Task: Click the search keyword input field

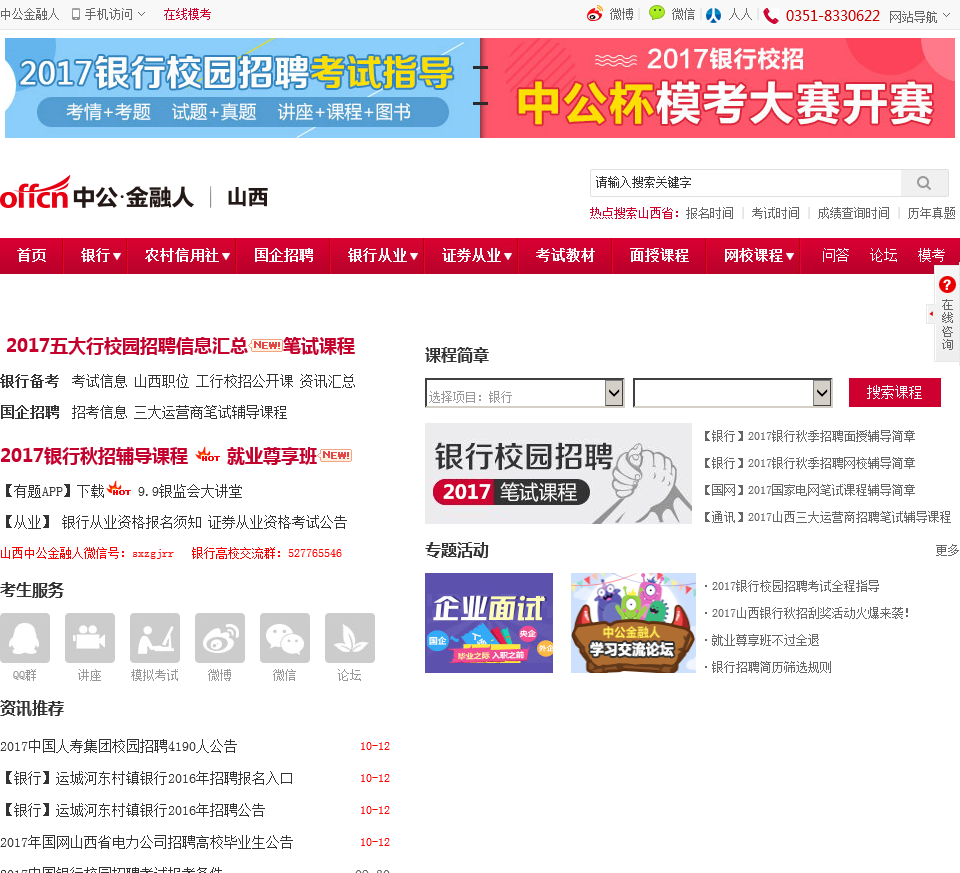Action: point(746,182)
